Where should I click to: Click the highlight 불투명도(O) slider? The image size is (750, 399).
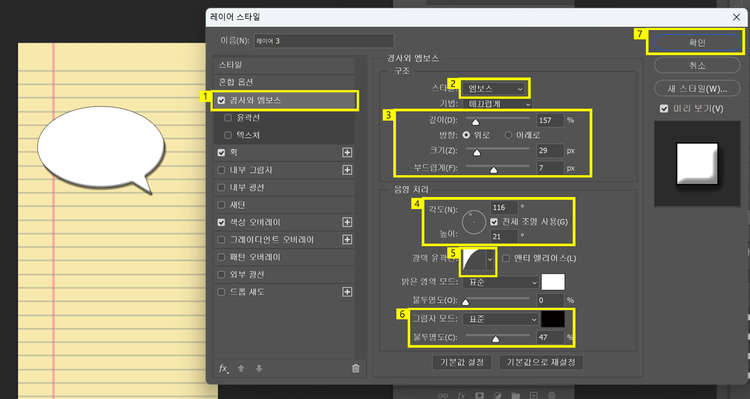497,300
